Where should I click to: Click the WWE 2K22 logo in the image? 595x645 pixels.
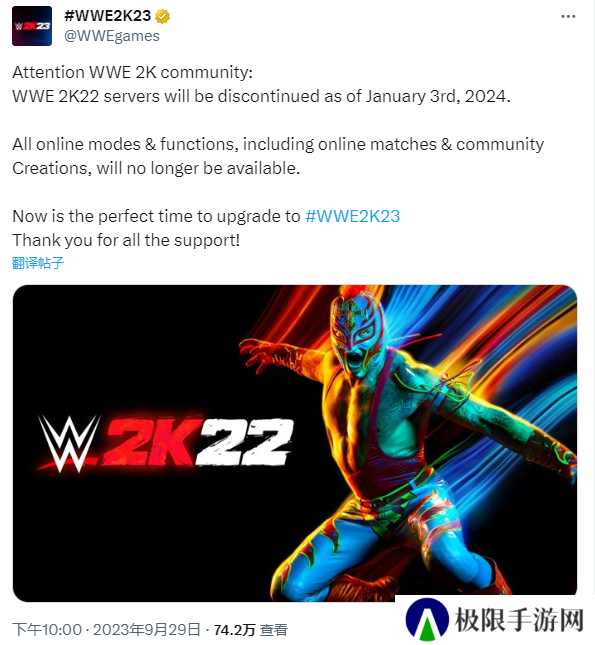pos(165,444)
